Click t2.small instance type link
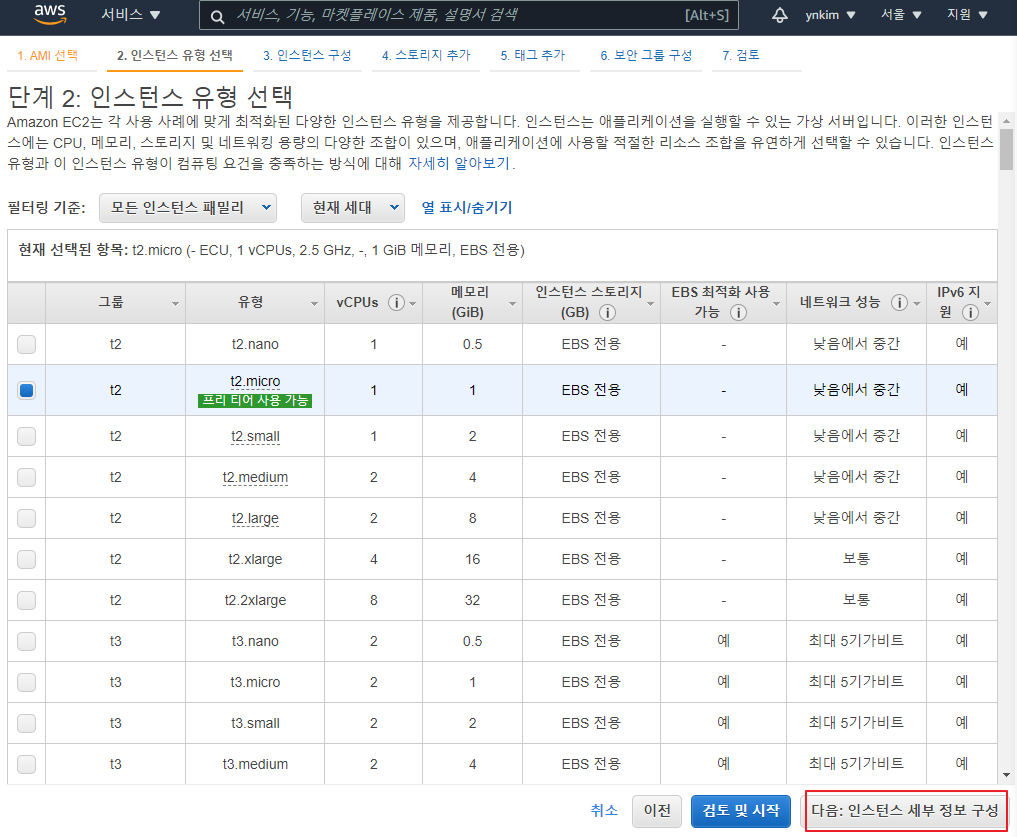The height and width of the screenshot is (837, 1017). (256, 437)
